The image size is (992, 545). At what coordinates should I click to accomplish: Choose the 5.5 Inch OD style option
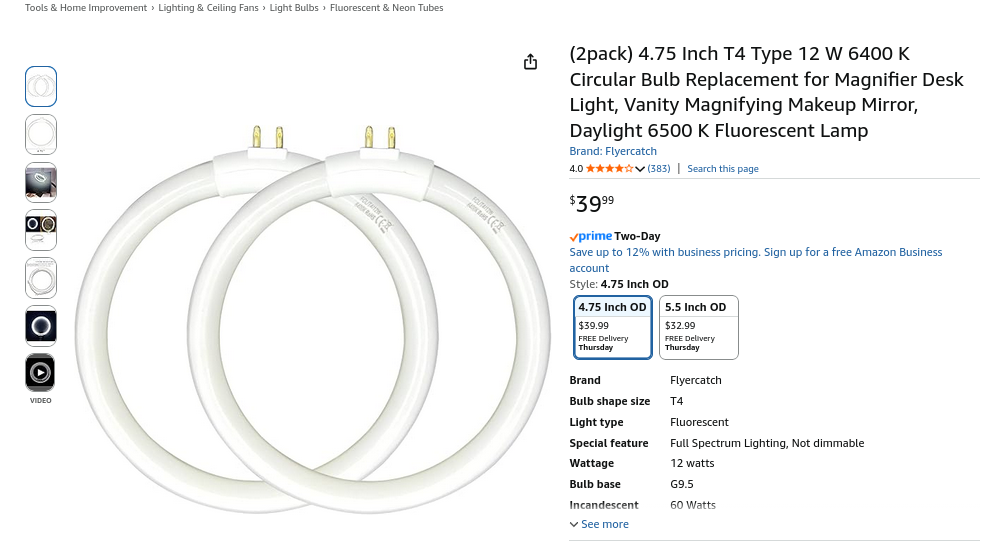click(698, 326)
